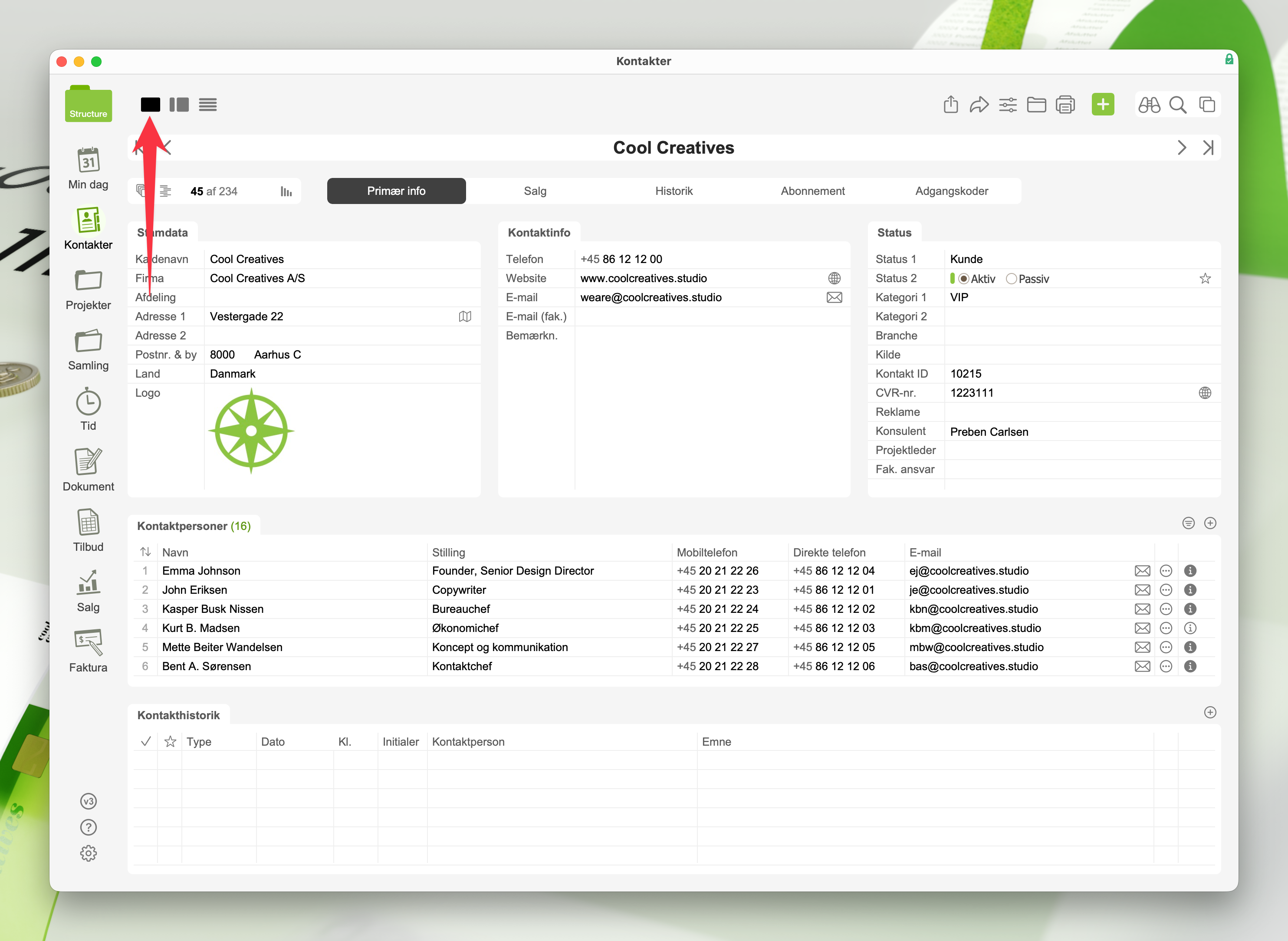Viewport: 1288px width, 941px height.
Task: Click the printer icon in toolbar
Action: 1065,105
